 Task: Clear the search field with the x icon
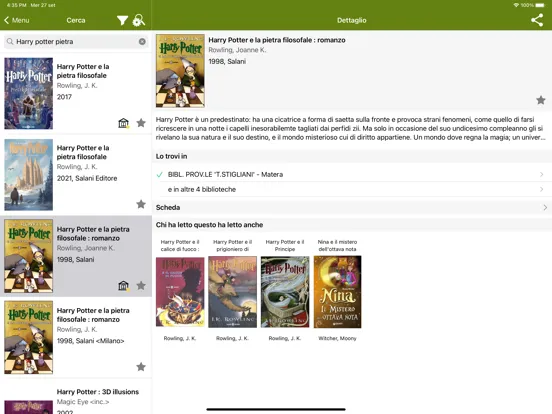pyautogui.click(x=142, y=42)
